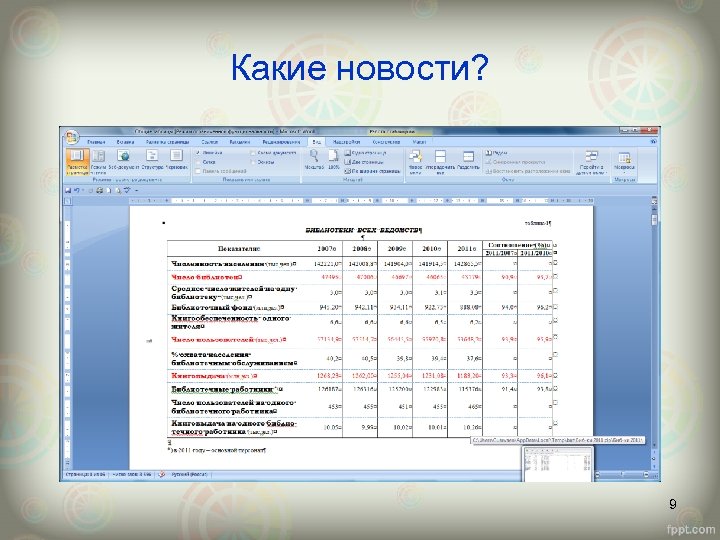This screenshot has height=540, width=720.
Task: Click the column header "2011г"
Action: (x=467, y=249)
